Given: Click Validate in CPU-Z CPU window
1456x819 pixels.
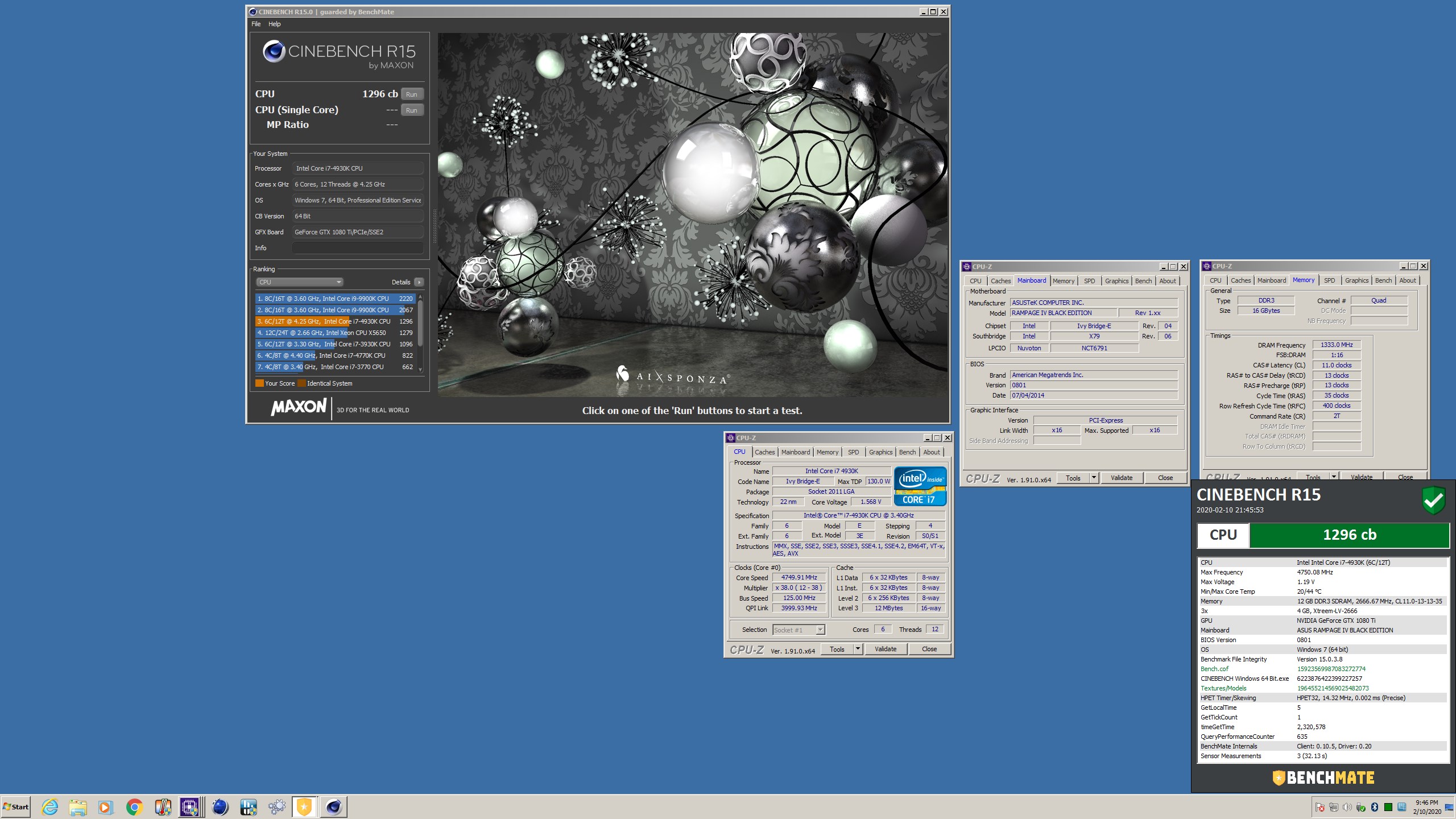Looking at the screenshot, I should point(886,649).
